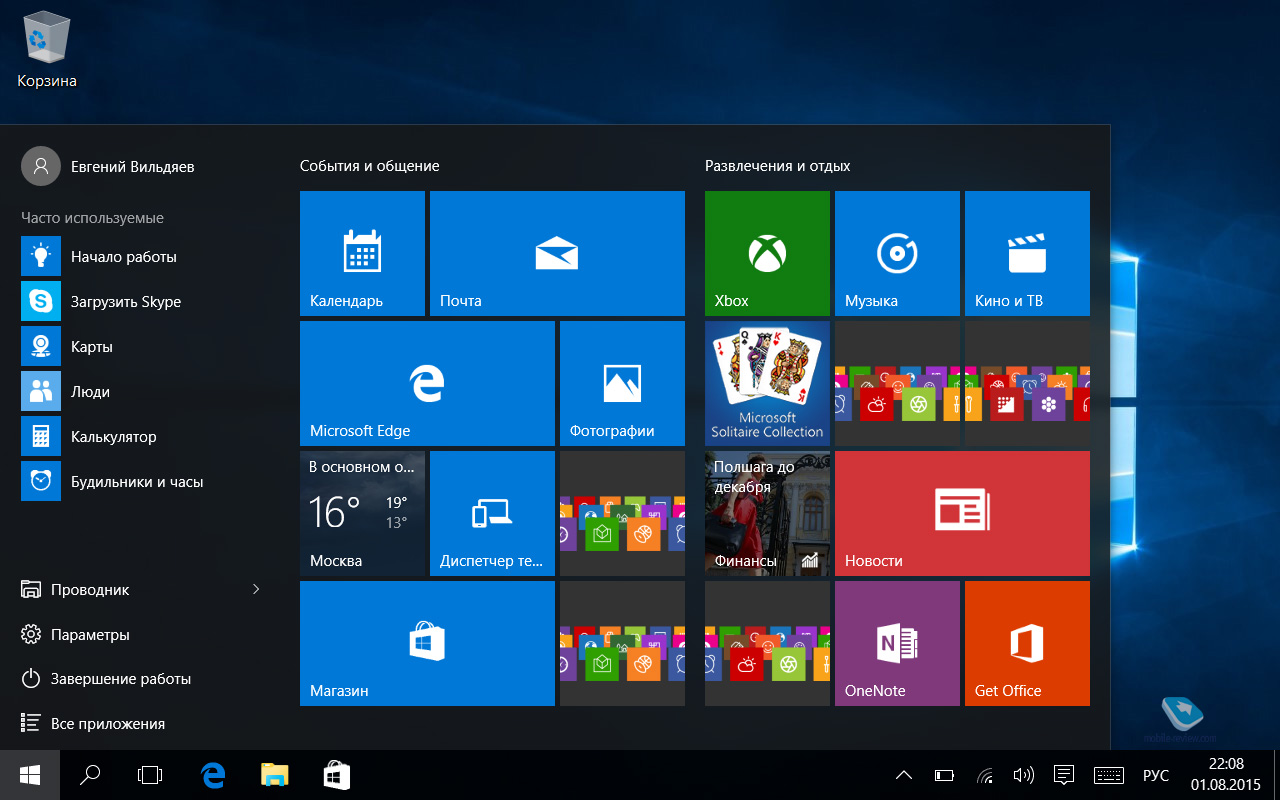Open the Recycle Bin (Корзина) desktop icon
Image resolution: width=1280 pixels, height=800 pixels.
[x=46, y=50]
